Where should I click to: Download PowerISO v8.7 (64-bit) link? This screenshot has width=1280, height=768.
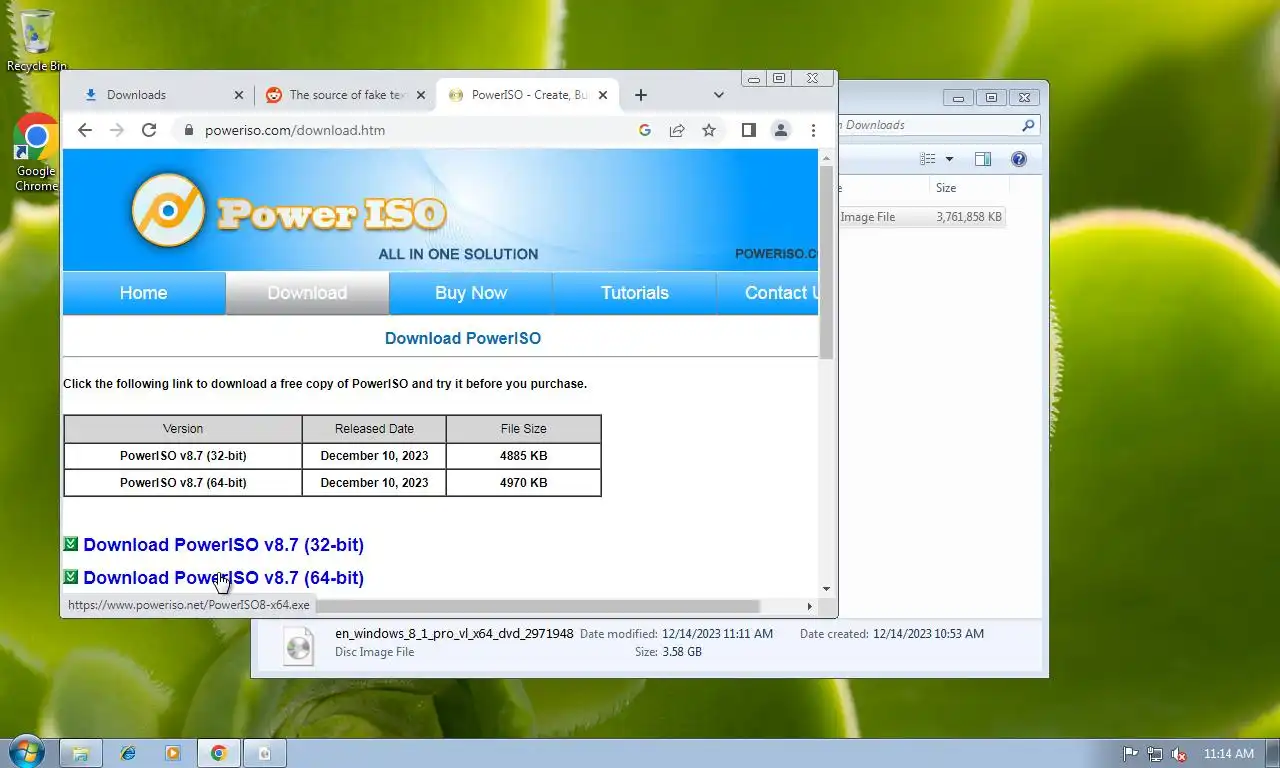click(x=223, y=578)
